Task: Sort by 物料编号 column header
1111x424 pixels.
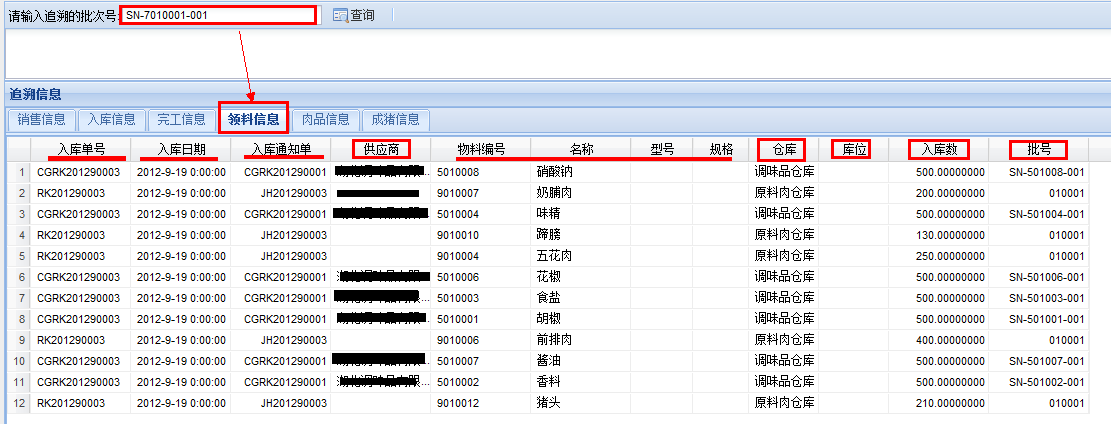Action: (481, 149)
